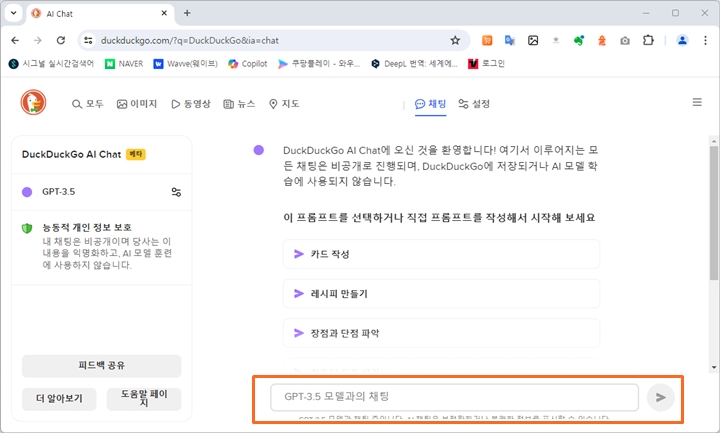720x433 pixels.
Task: Open the 로그인 bookmark
Action: click(x=486, y=64)
